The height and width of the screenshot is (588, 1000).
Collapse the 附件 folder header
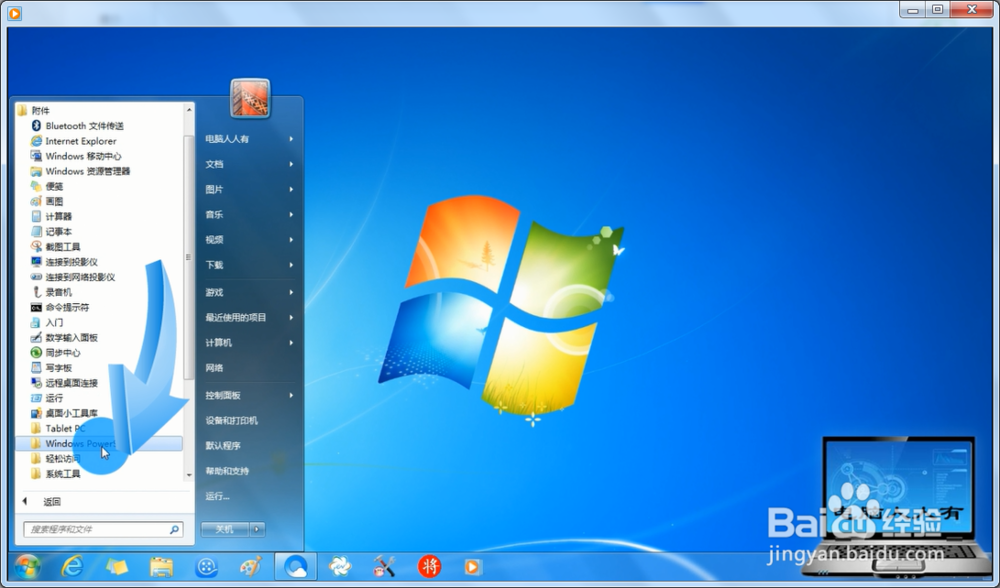(x=33, y=110)
